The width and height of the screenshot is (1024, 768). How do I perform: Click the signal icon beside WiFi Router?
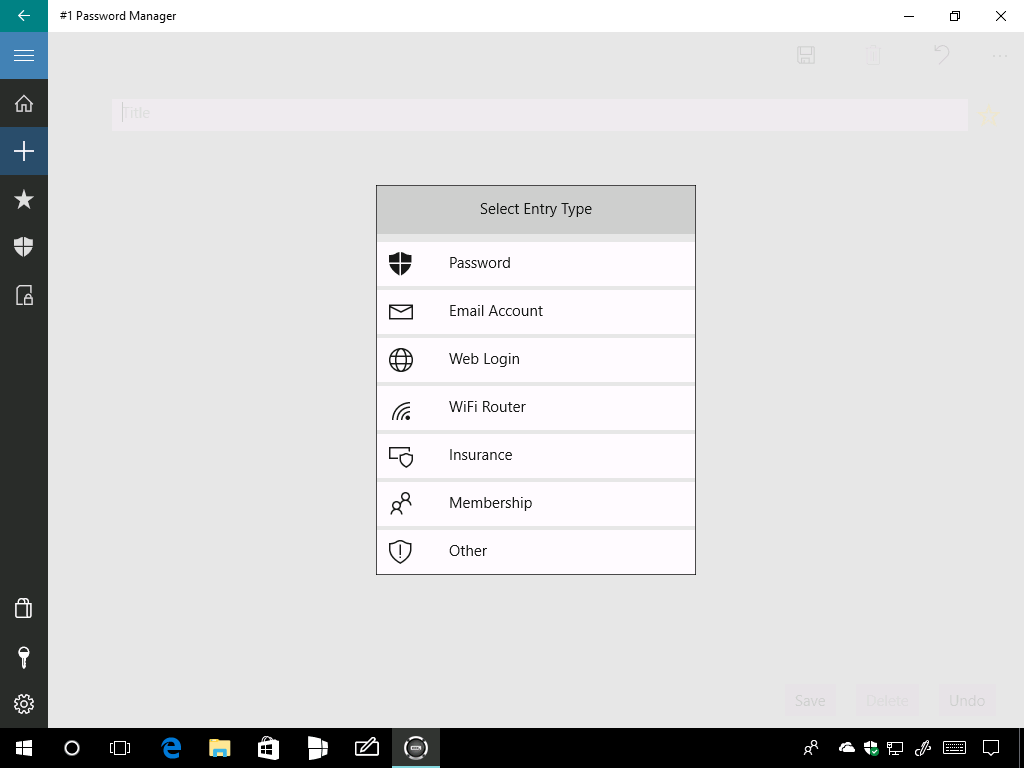pyautogui.click(x=401, y=410)
